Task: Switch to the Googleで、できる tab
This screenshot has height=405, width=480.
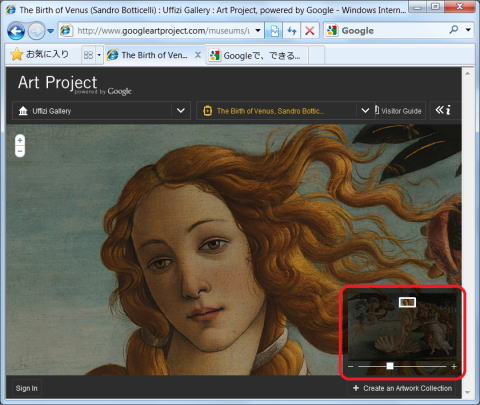Action: [x=257, y=55]
